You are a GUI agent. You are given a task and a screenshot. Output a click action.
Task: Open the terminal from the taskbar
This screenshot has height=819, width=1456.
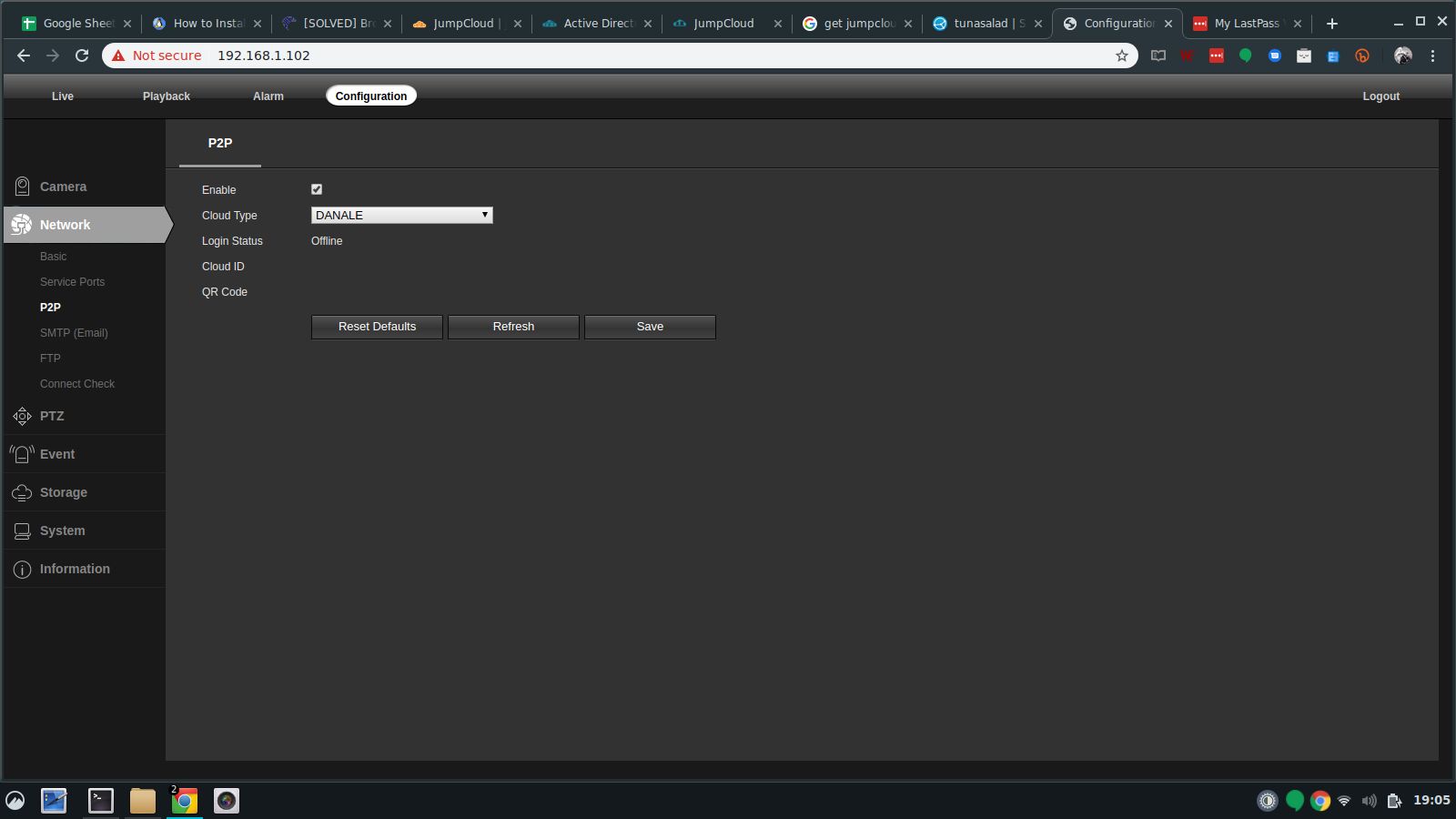[x=100, y=801]
